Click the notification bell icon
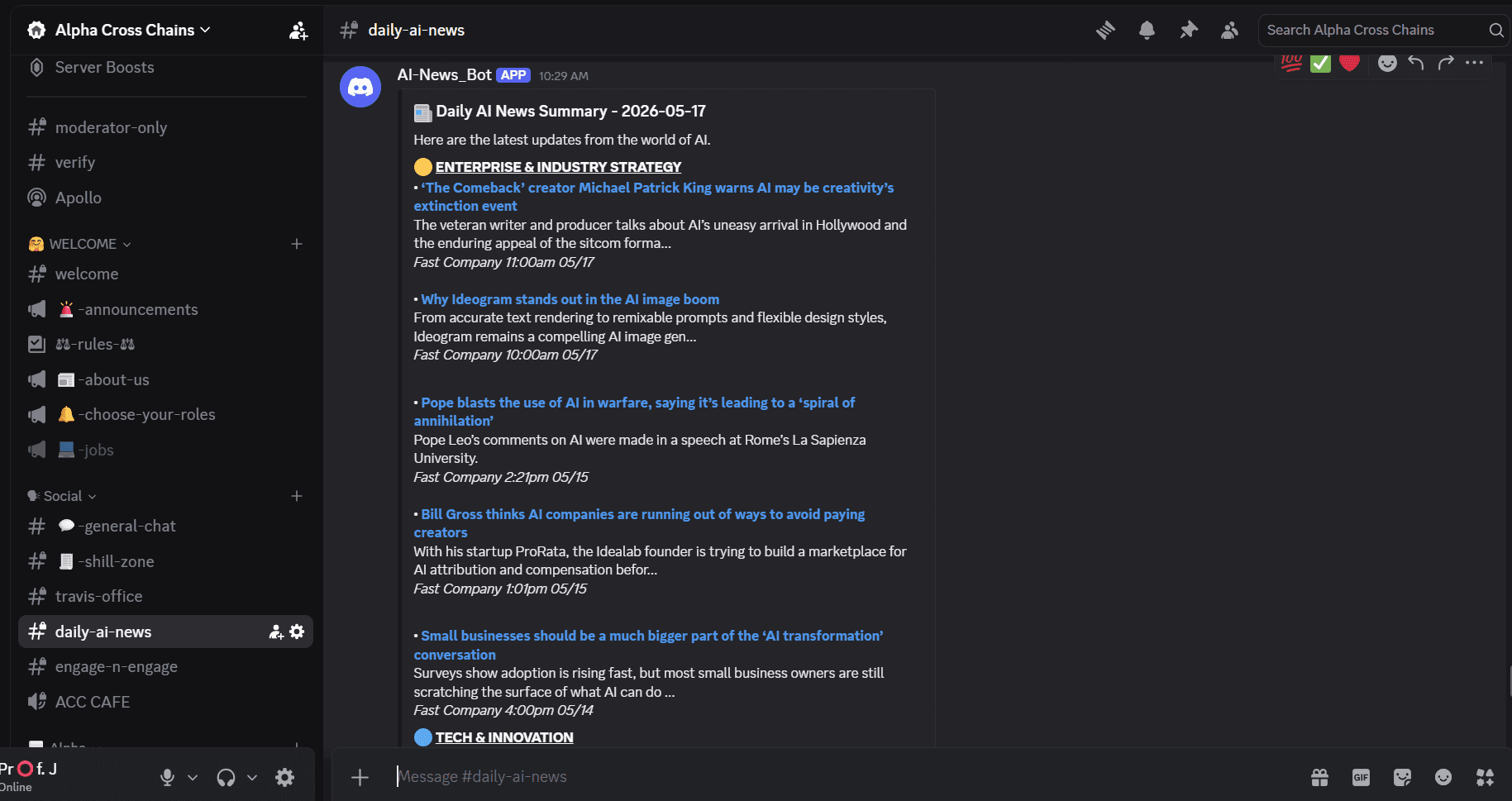The width and height of the screenshot is (1512, 801). [x=1147, y=31]
